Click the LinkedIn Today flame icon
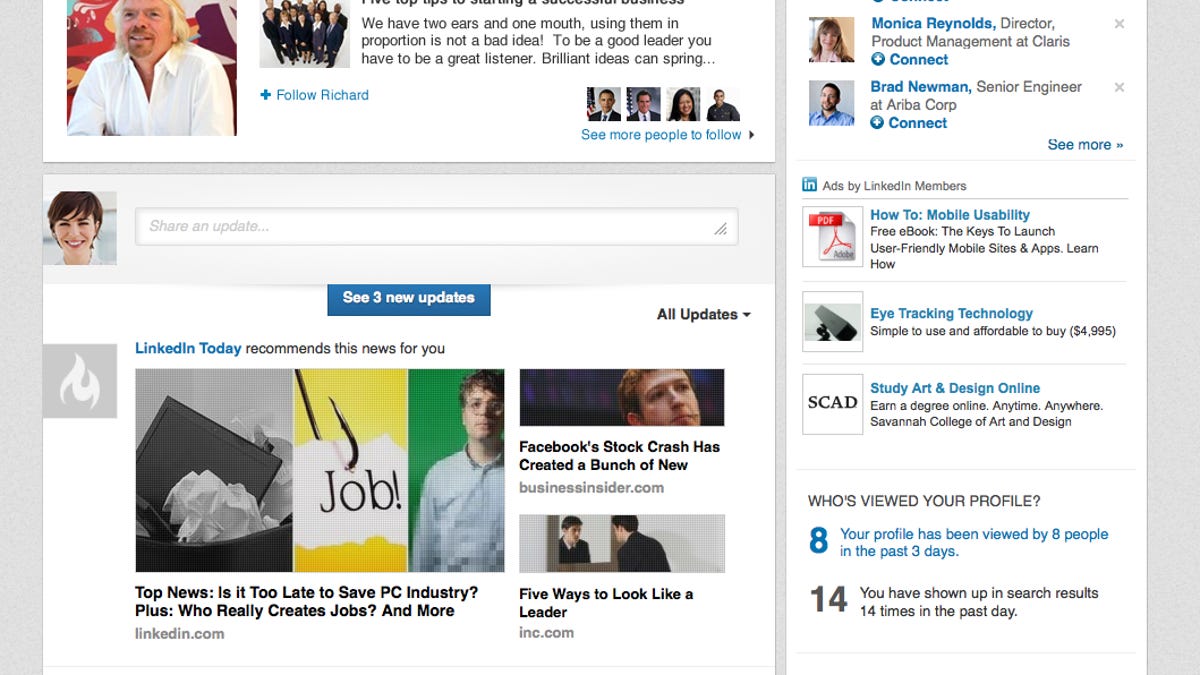This screenshot has height=675, width=1200. click(x=80, y=381)
